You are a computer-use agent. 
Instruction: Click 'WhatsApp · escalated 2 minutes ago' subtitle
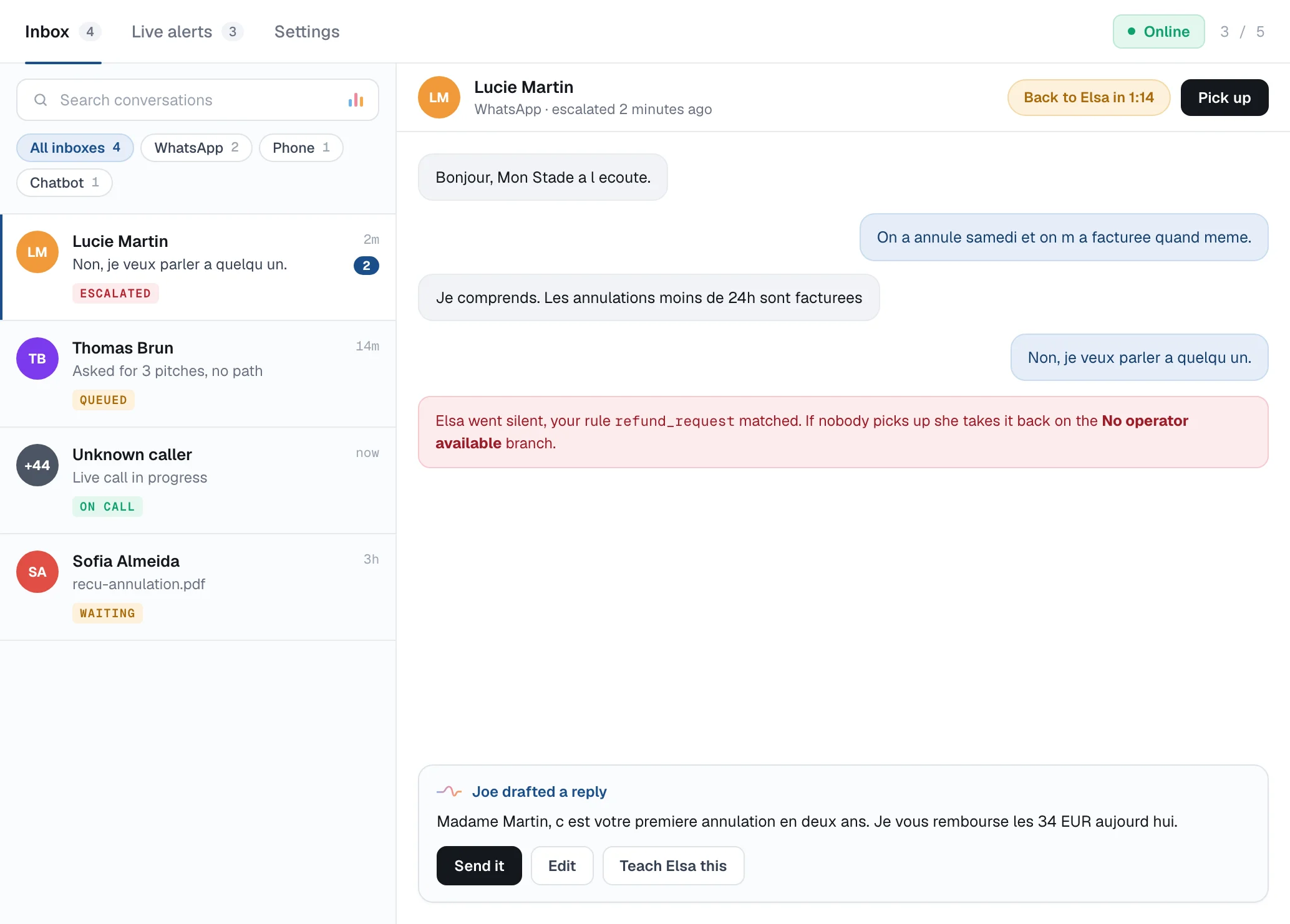coord(593,109)
